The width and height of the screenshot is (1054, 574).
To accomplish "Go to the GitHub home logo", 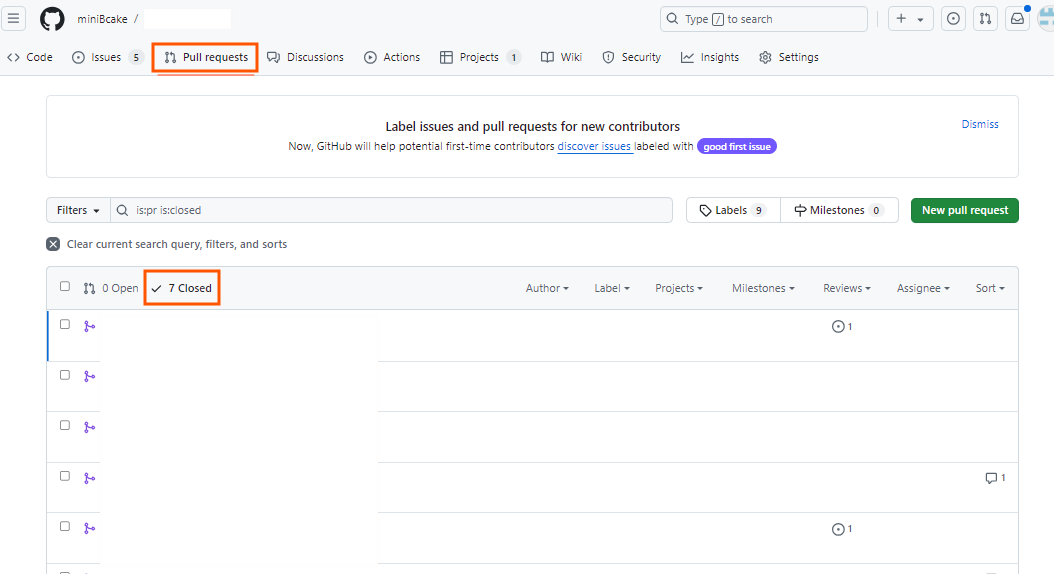I will 52,19.
